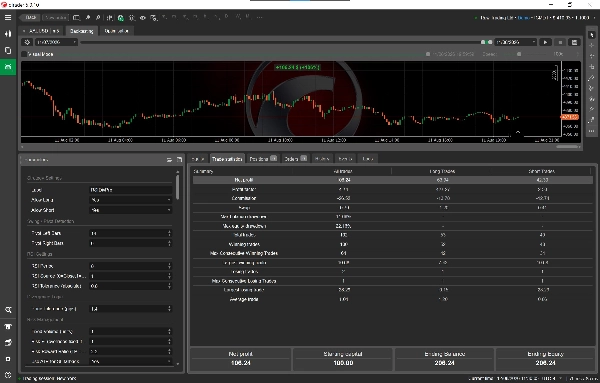Click the Max Consecutive Winning Trades row
The height and width of the screenshot is (383, 600).
click(393, 253)
